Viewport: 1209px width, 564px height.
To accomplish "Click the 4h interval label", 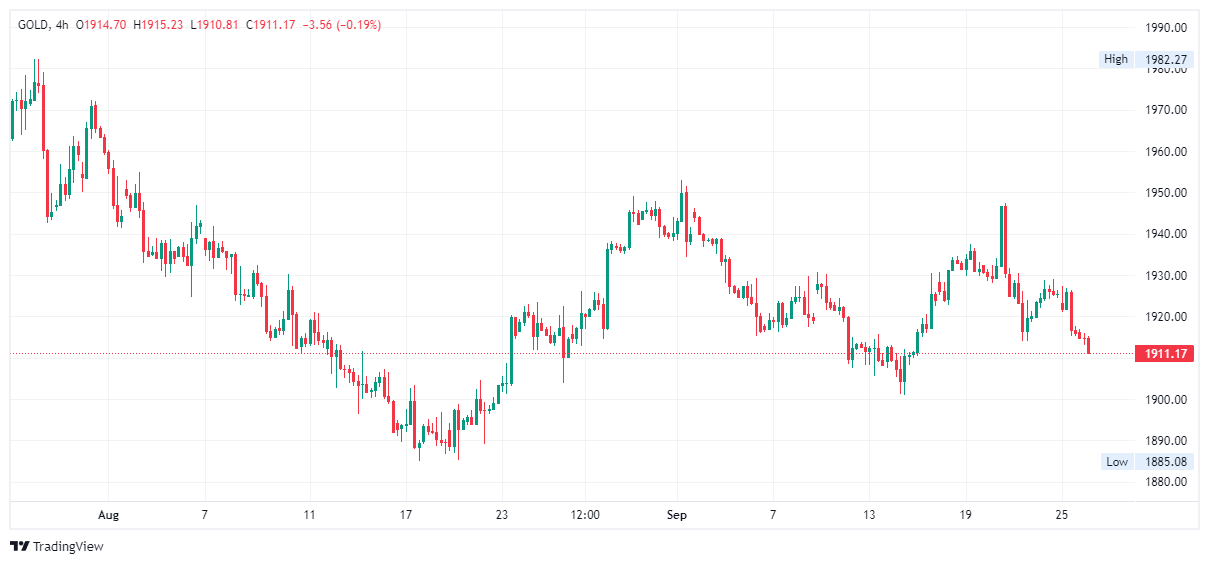I will [x=62, y=25].
